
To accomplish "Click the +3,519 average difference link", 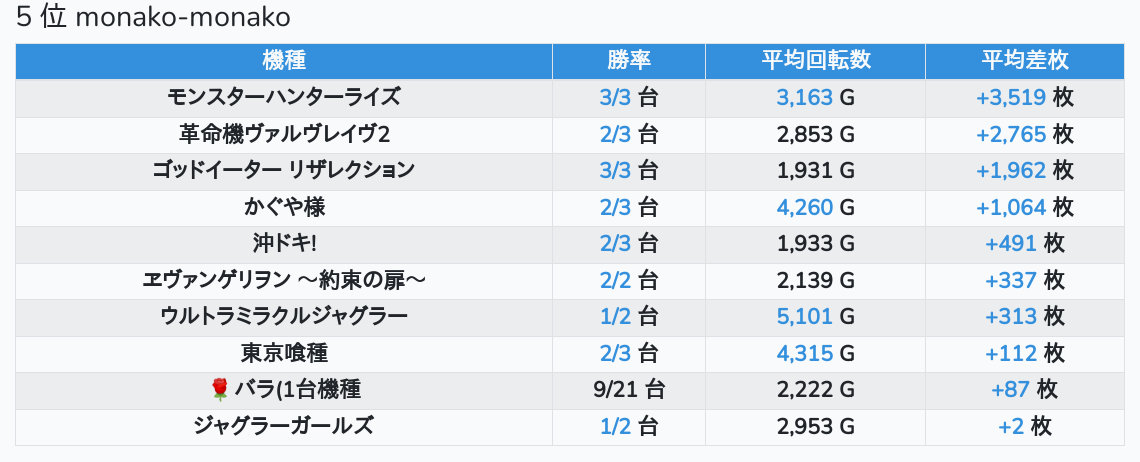I will click(1011, 97).
